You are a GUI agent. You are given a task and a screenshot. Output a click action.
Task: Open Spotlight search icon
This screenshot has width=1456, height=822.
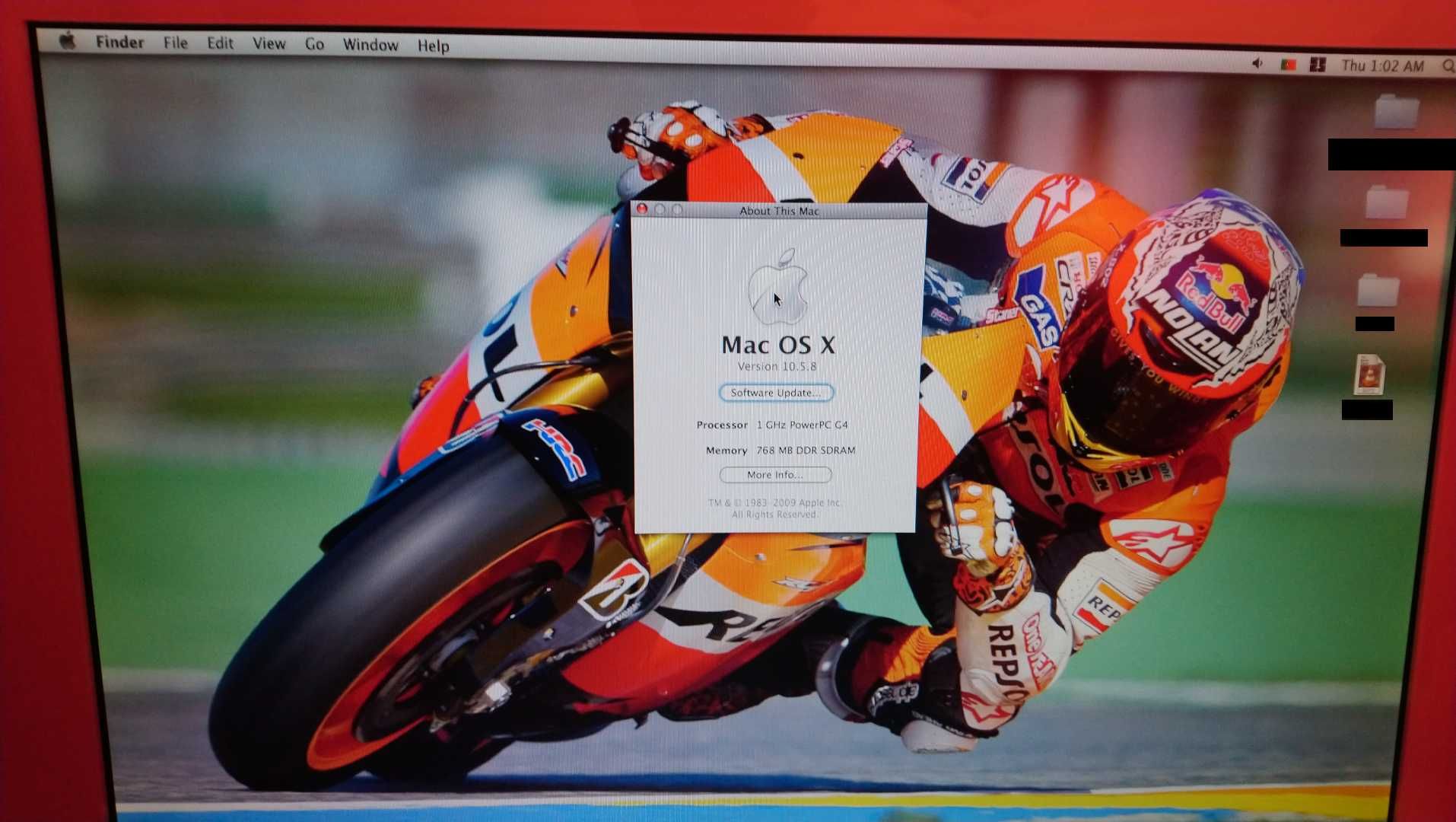click(x=1448, y=67)
